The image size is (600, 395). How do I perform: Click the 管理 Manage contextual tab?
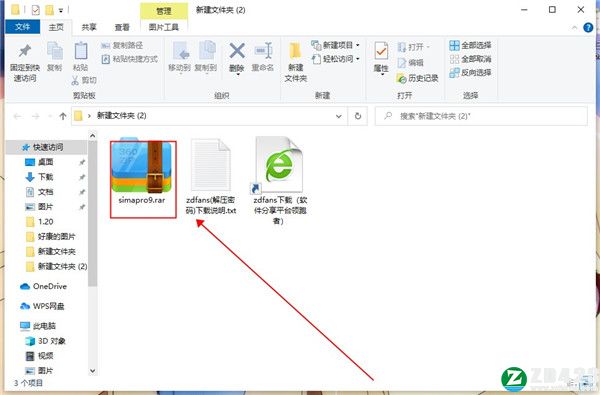164,11
